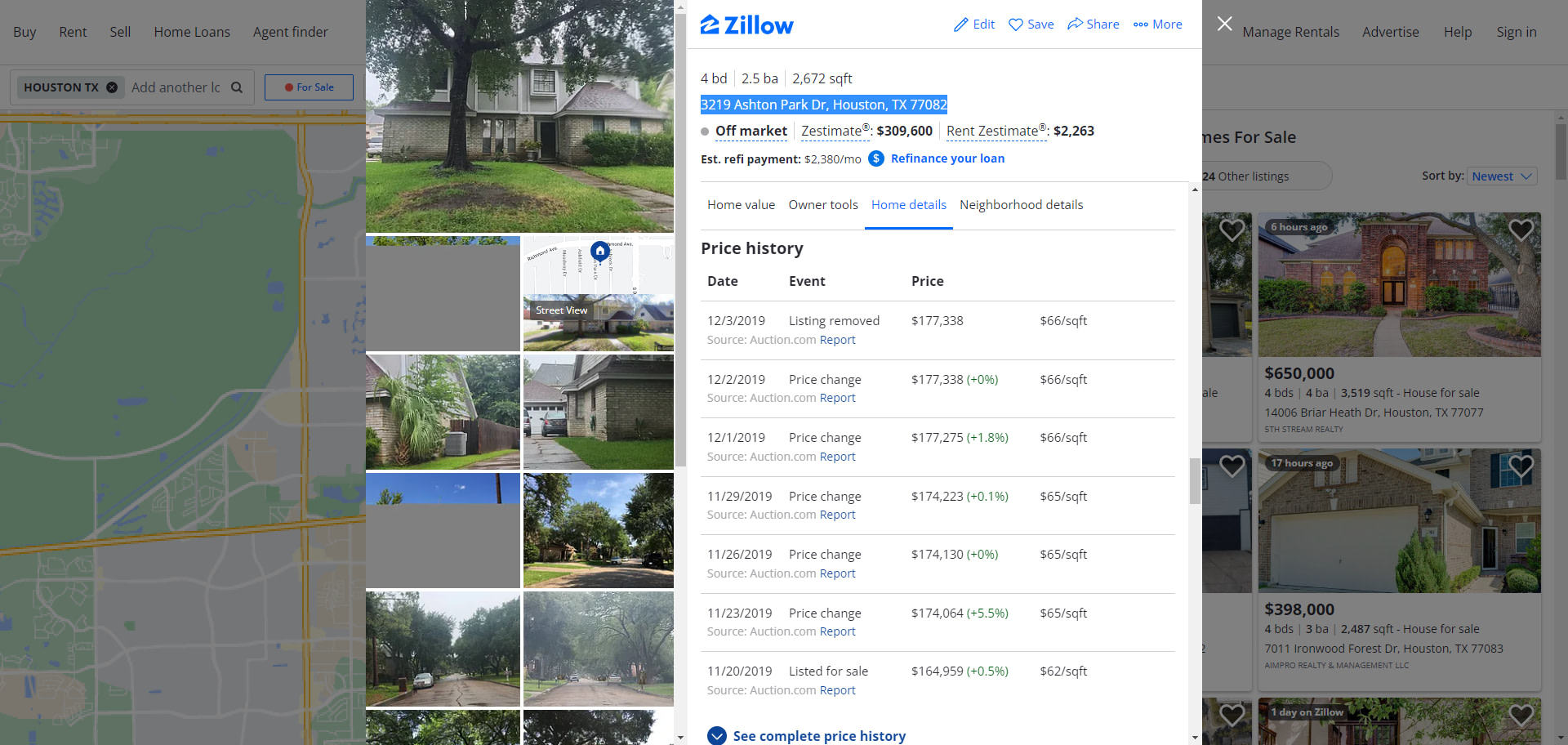Remove the HOUSTON TX search chip
Image resolution: width=1568 pixels, height=745 pixels.
click(112, 87)
